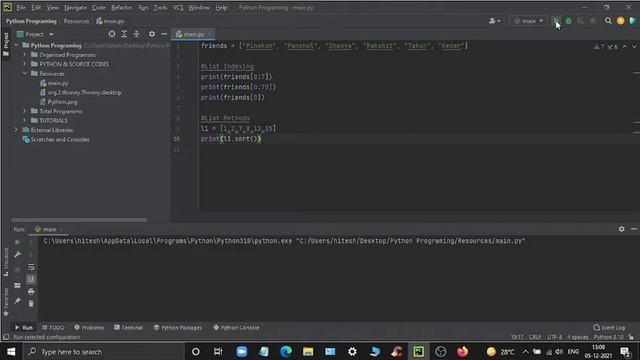Open Project panel gear options
The image size is (640, 360).
click(152, 34)
